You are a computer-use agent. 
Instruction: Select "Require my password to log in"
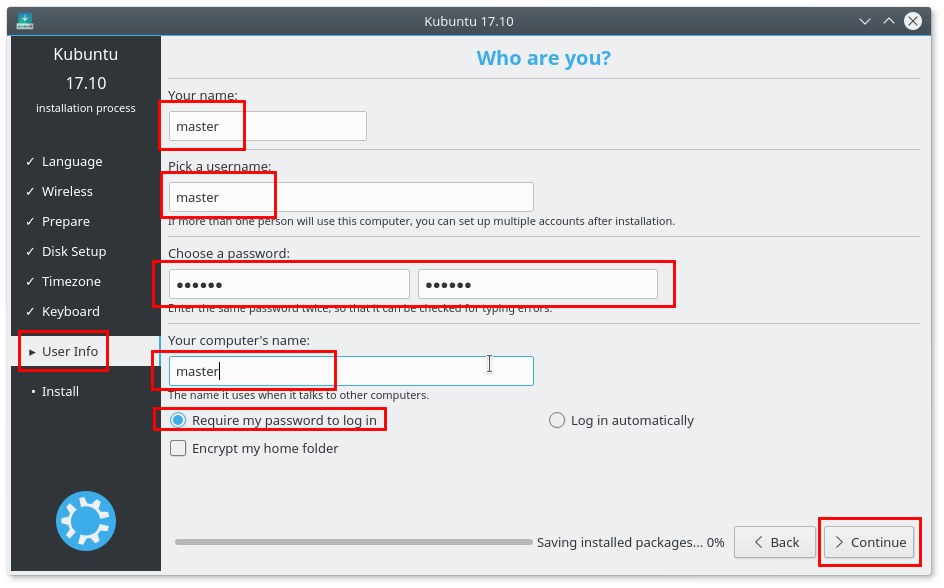[178, 420]
